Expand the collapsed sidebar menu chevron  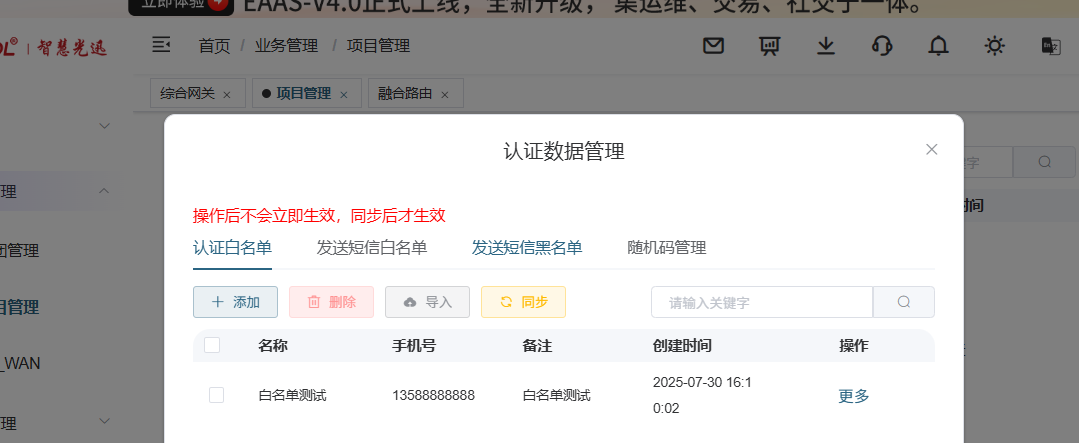coord(104,126)
